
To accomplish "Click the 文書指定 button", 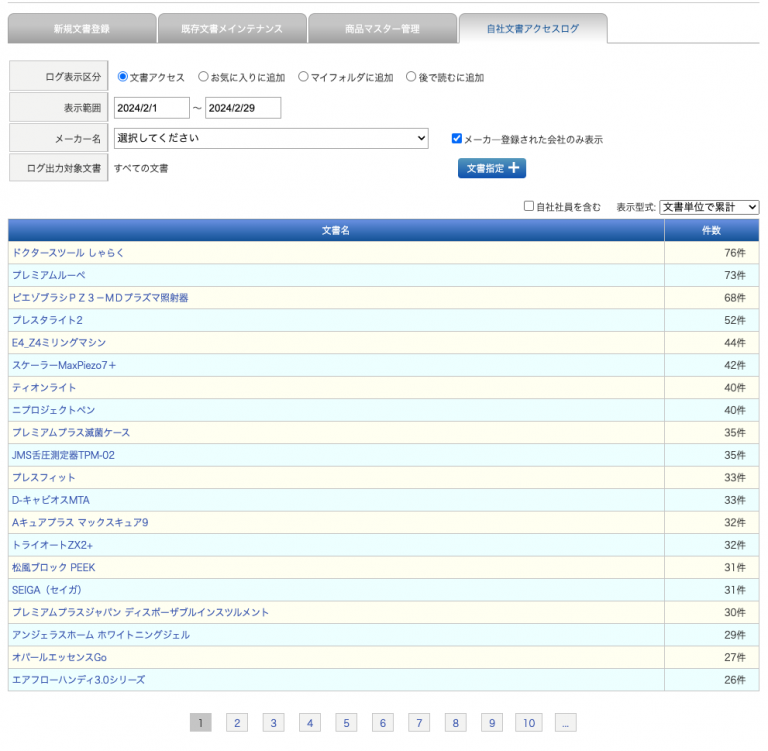I will pos(492,168).
